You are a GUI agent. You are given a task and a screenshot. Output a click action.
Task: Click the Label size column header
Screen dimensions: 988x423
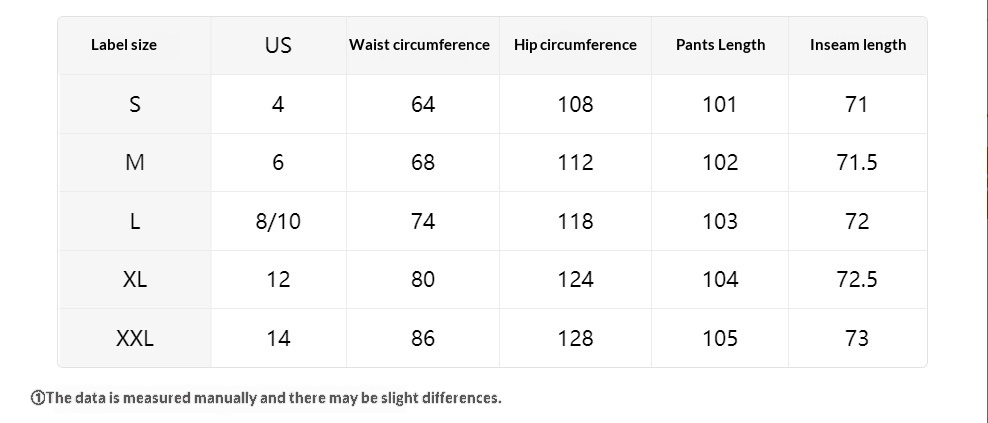pyautogui.click(x=124, y=45)
